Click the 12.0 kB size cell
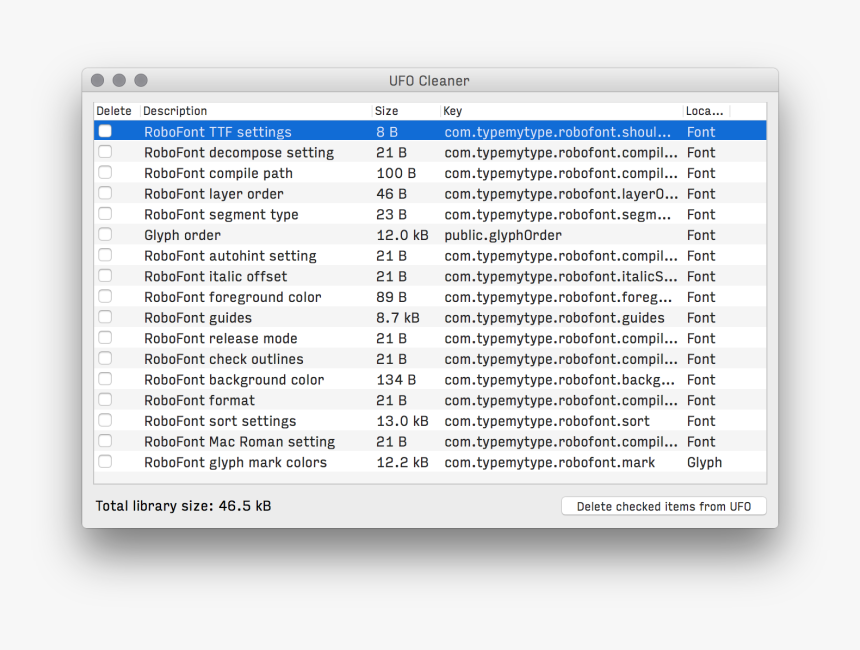 pyautogui.click(x=402, y=235)
